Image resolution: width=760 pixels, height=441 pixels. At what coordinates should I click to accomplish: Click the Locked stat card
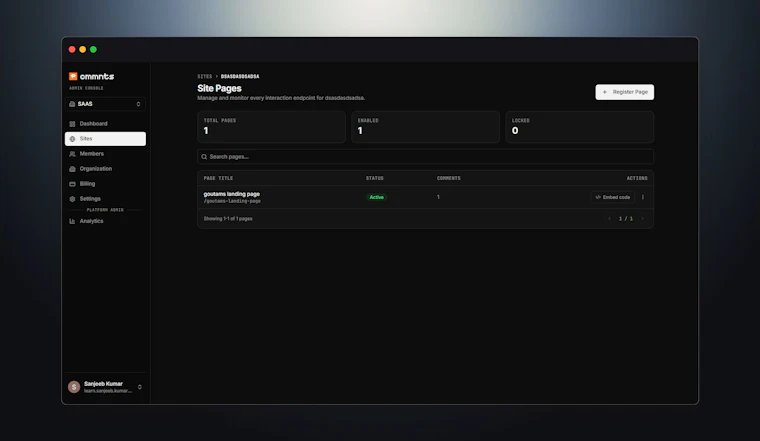pyautogui.click(x=579, y=127)
